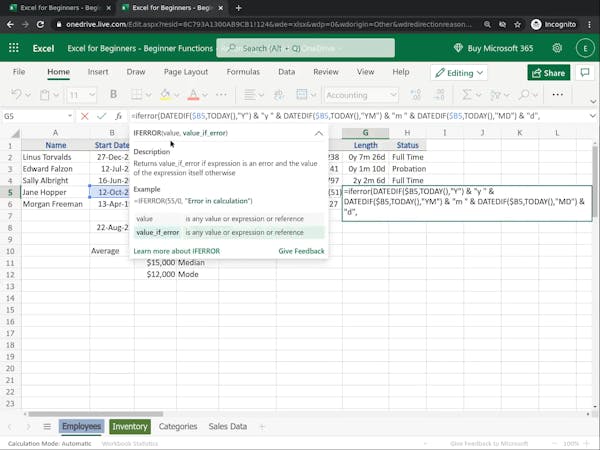Switch to the Formulas tab
The width and height of the screenshot is (600, 450).
point(243,72)
